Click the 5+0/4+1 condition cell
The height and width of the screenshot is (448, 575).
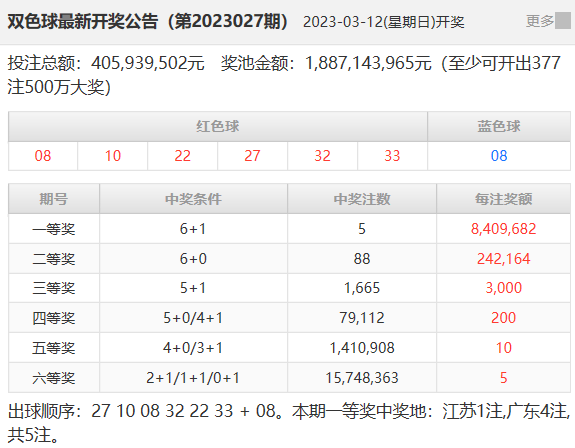193,318
